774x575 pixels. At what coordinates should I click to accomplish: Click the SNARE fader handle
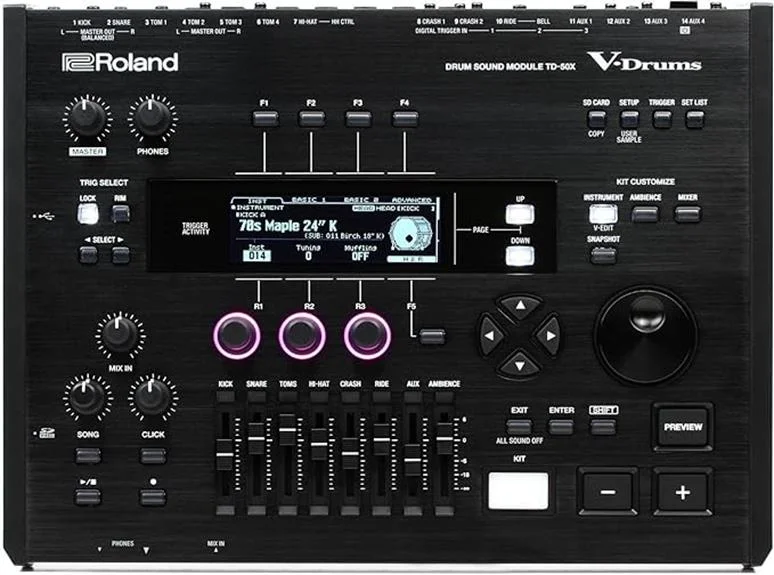[256, 438]
